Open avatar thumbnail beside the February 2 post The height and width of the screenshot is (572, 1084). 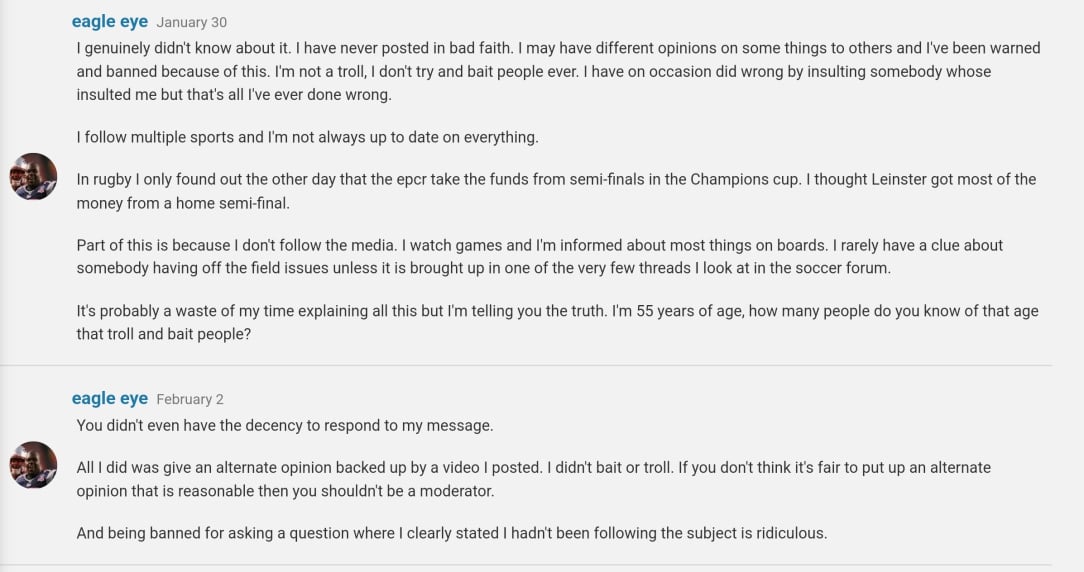coord(33,465)
